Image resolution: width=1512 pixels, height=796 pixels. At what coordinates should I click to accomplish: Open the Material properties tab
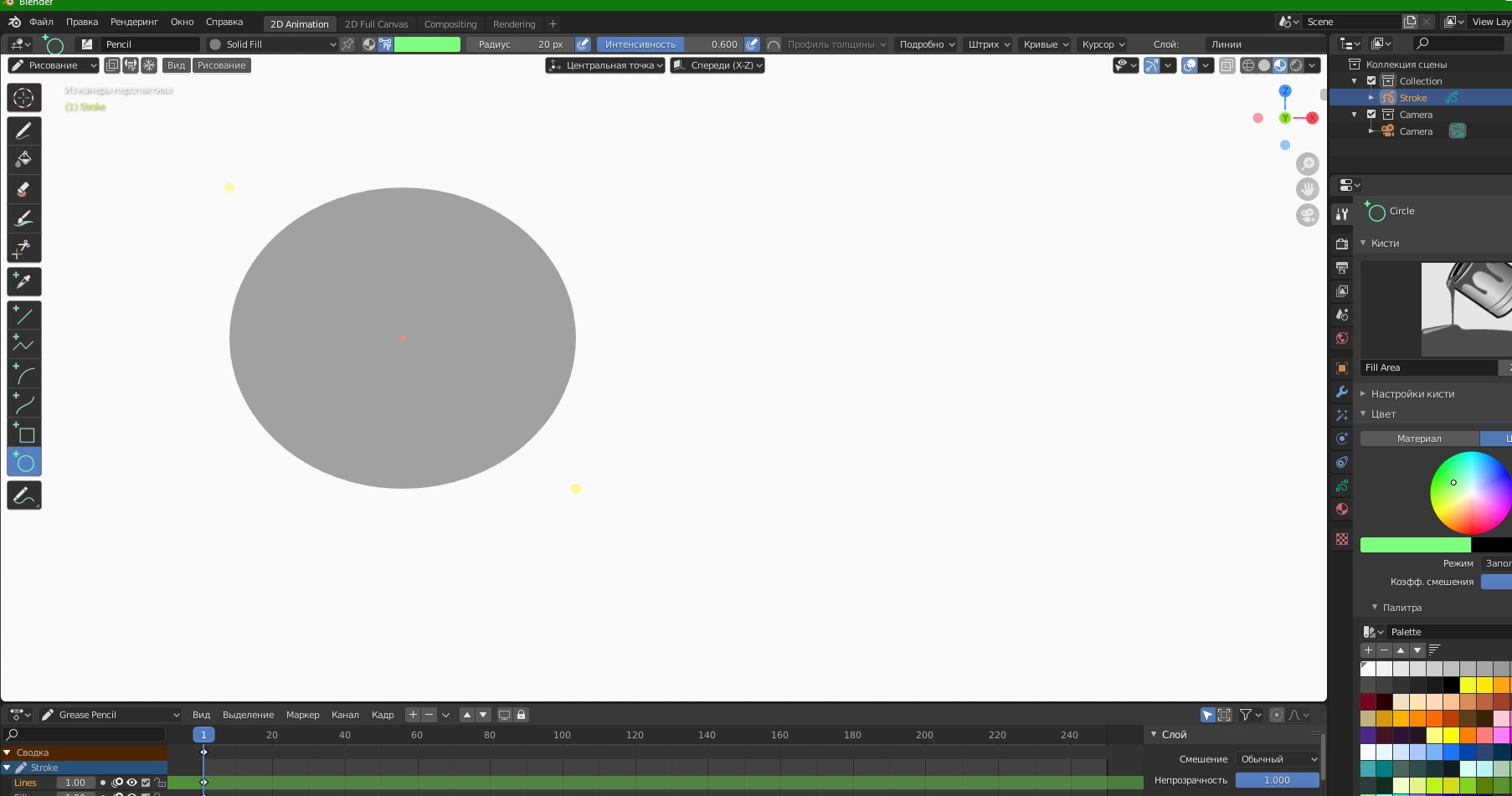coord(1342,509)
